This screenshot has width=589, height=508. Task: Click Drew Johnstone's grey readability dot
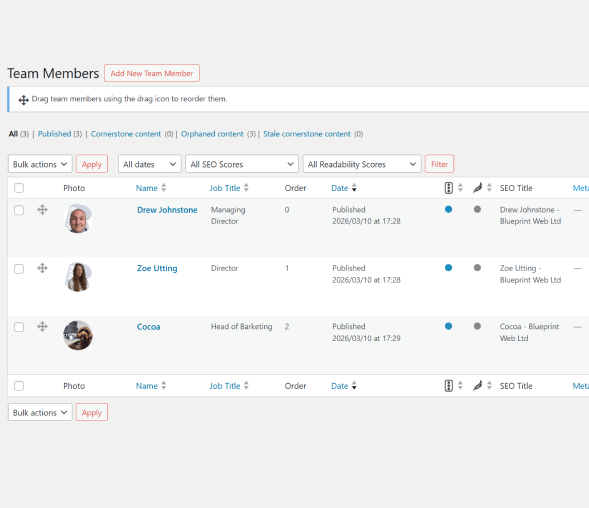point(477,209)
